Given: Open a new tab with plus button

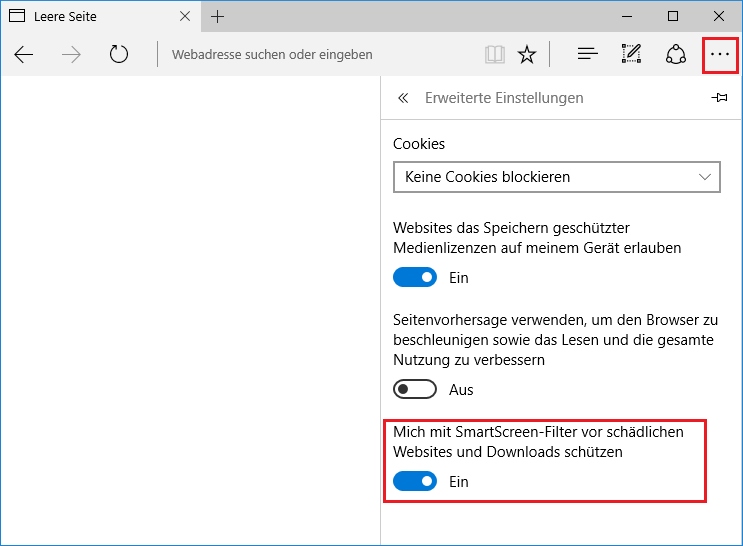Looking at the screenshot, I should (217, 17).
